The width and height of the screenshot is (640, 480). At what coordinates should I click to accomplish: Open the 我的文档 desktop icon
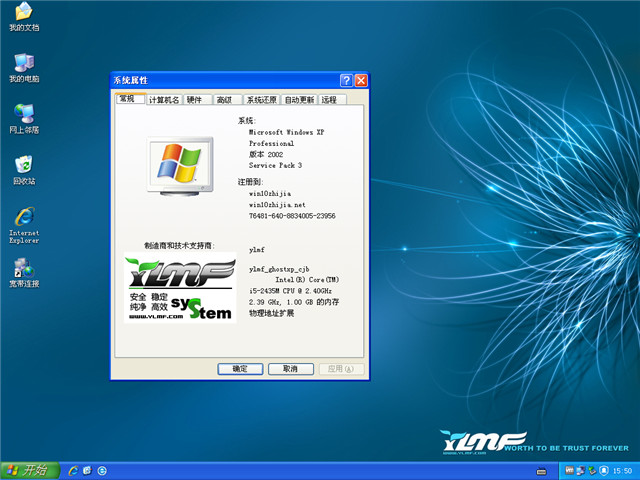click(x=24, y=16)
